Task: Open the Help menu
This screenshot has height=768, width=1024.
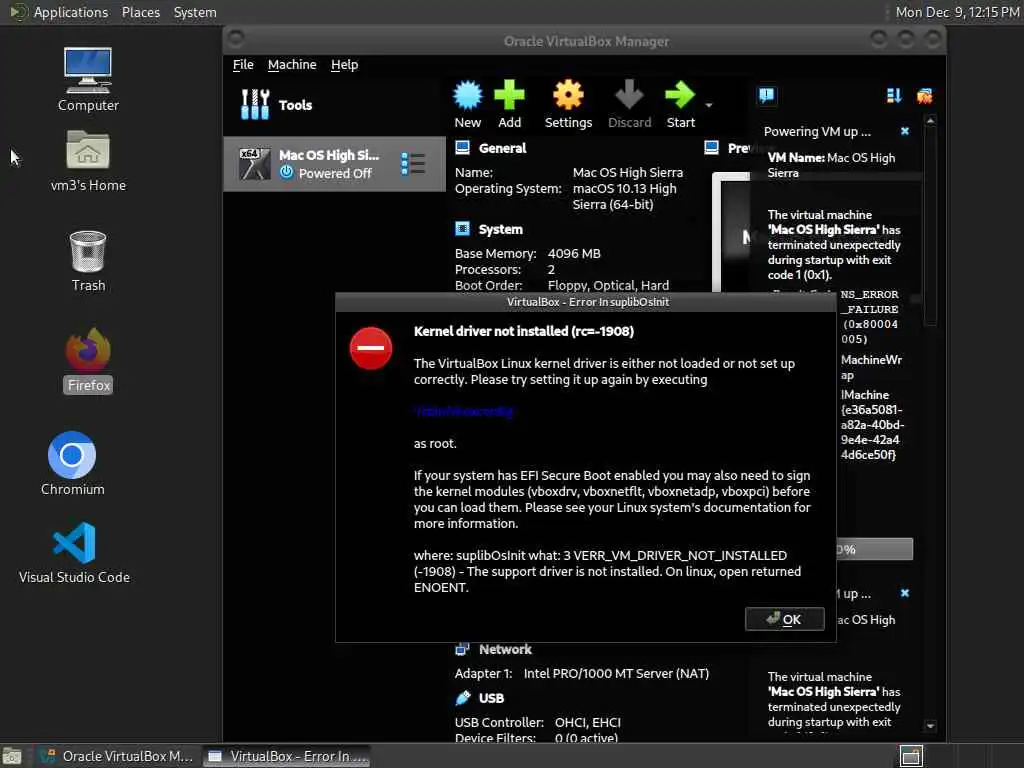Action: click(x=344, y=65)
